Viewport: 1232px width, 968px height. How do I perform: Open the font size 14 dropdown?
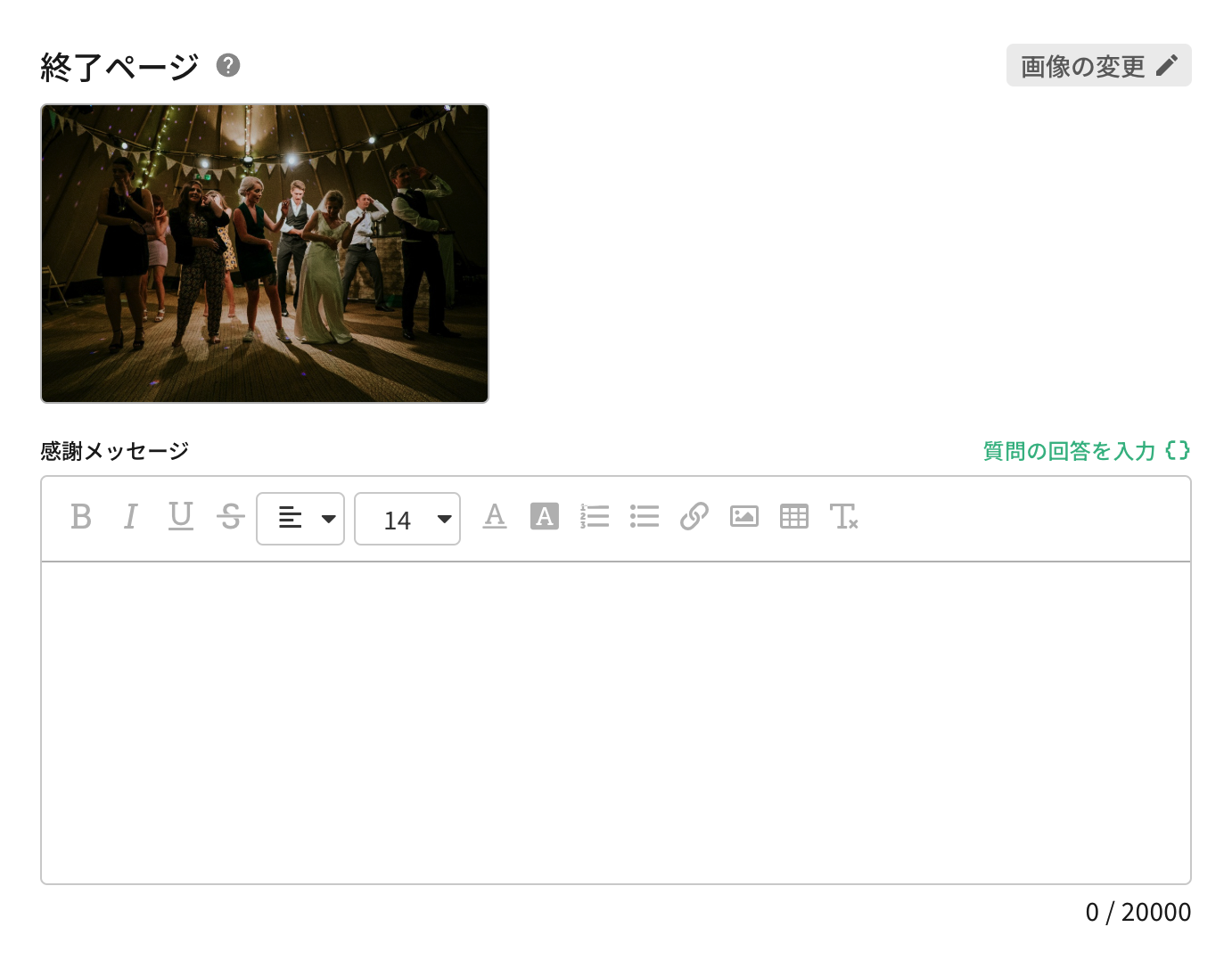407,519
